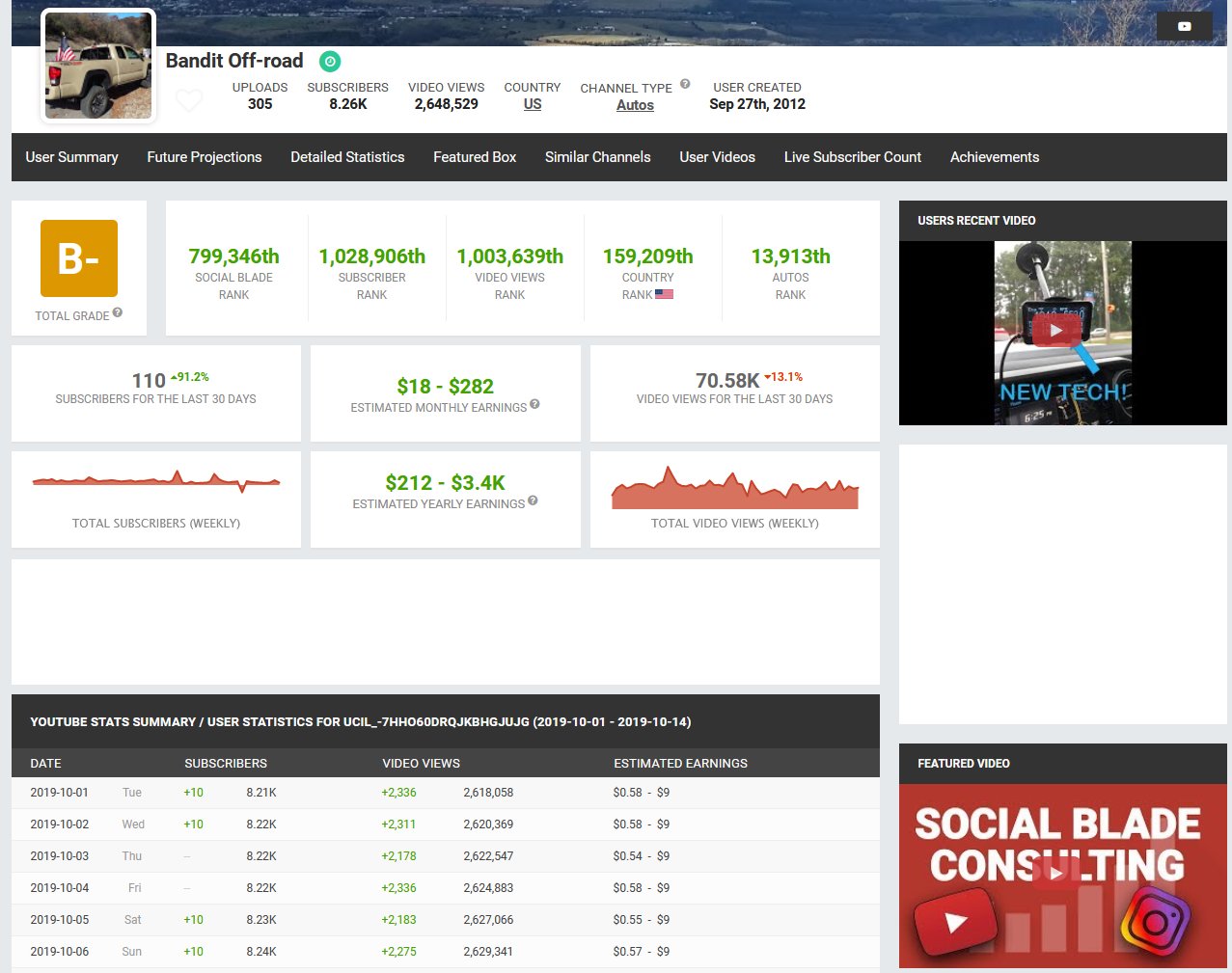This screenshot has width=1232, height=973.
Task: Click help icon beside Channel Type
Action: (685, 84)
